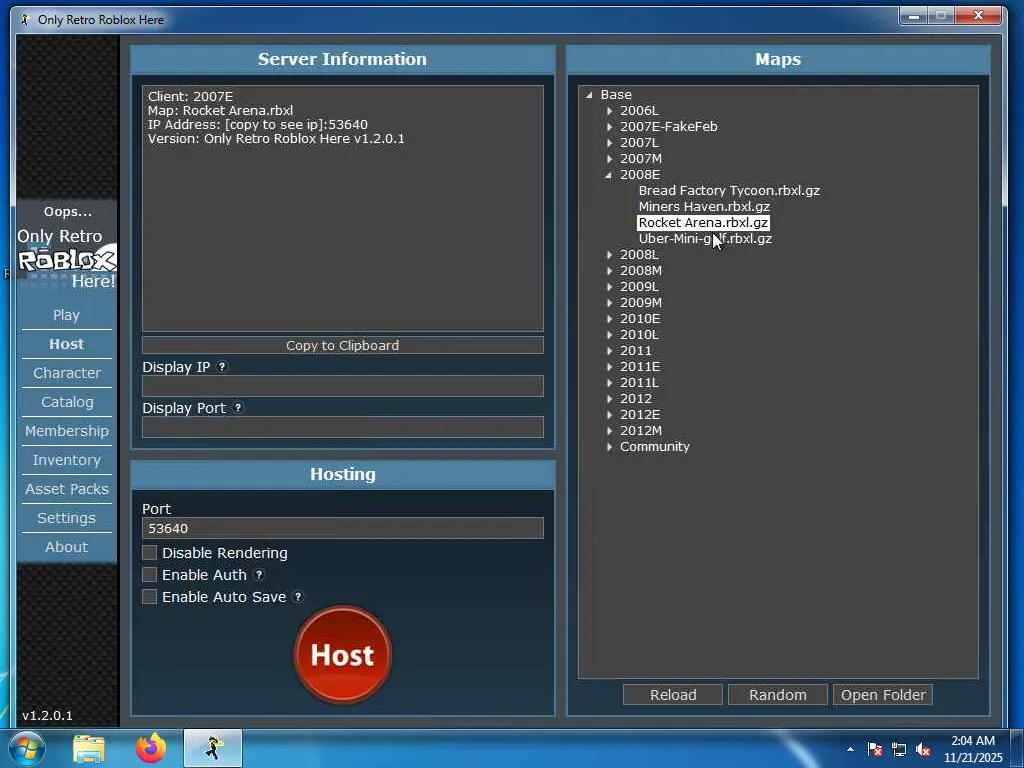Open File Explorer from the taskbar
1024x768 pixels.
coord(89,749)
